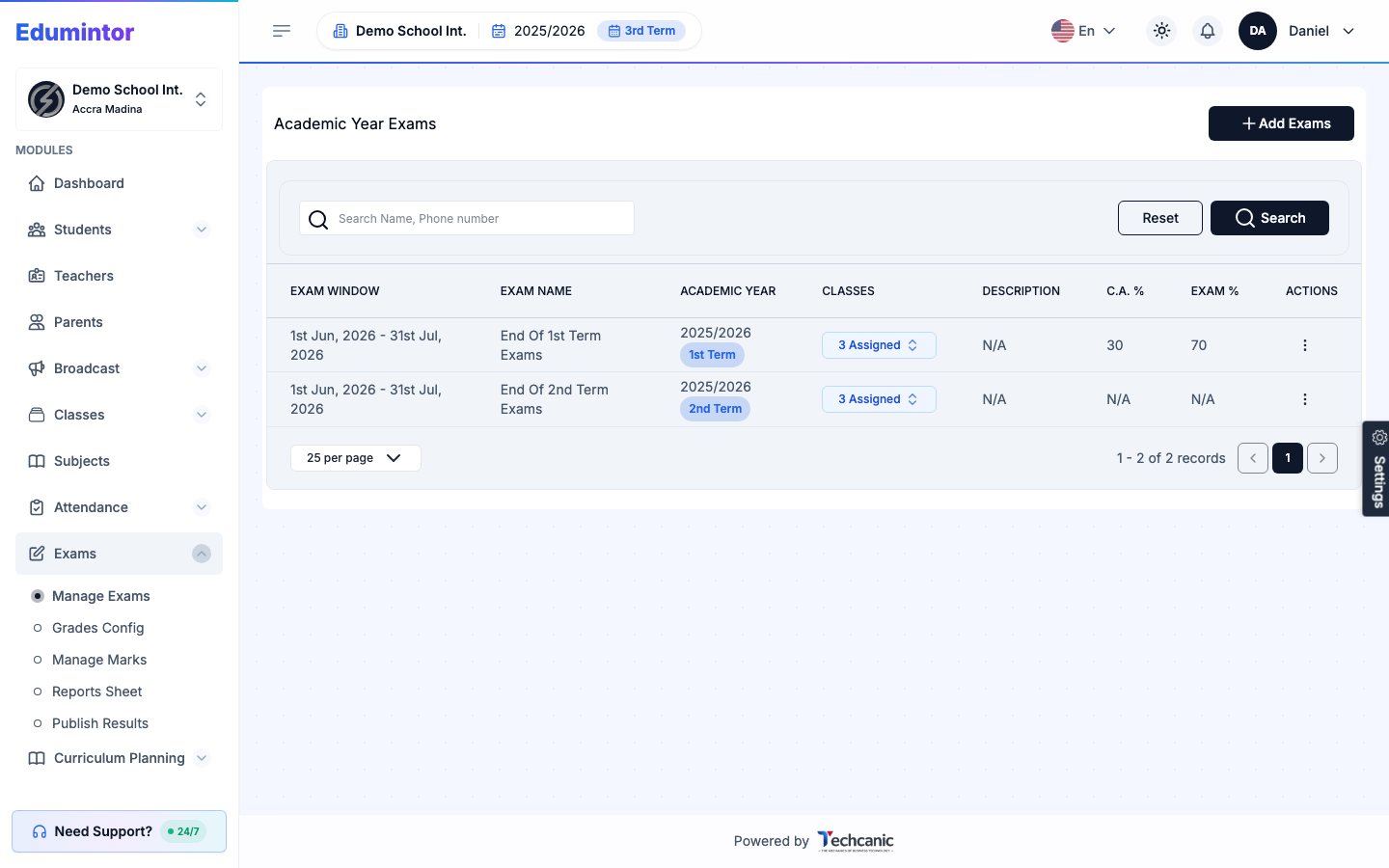Select Grades Config submenu item
The width and height of the screenshot is (1389, 868).
pyautogui.click(x=98, y=628)
